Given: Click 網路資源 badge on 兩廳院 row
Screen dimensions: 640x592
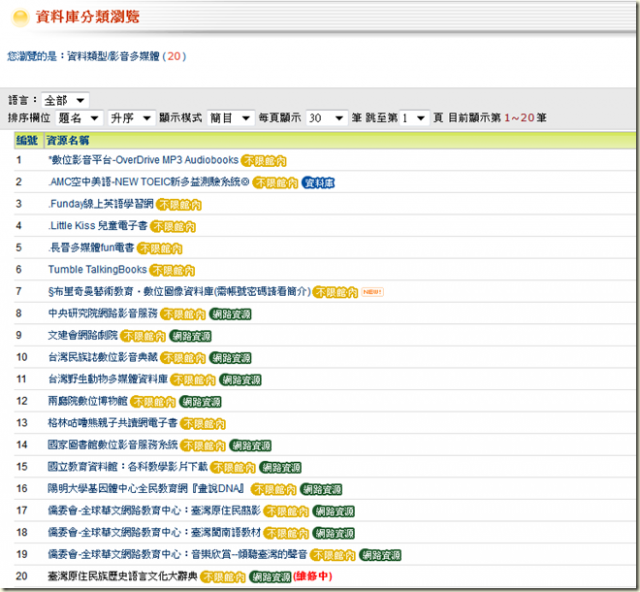Looking at the screenshot, I should pyautogui.click(x=200, y=402).
